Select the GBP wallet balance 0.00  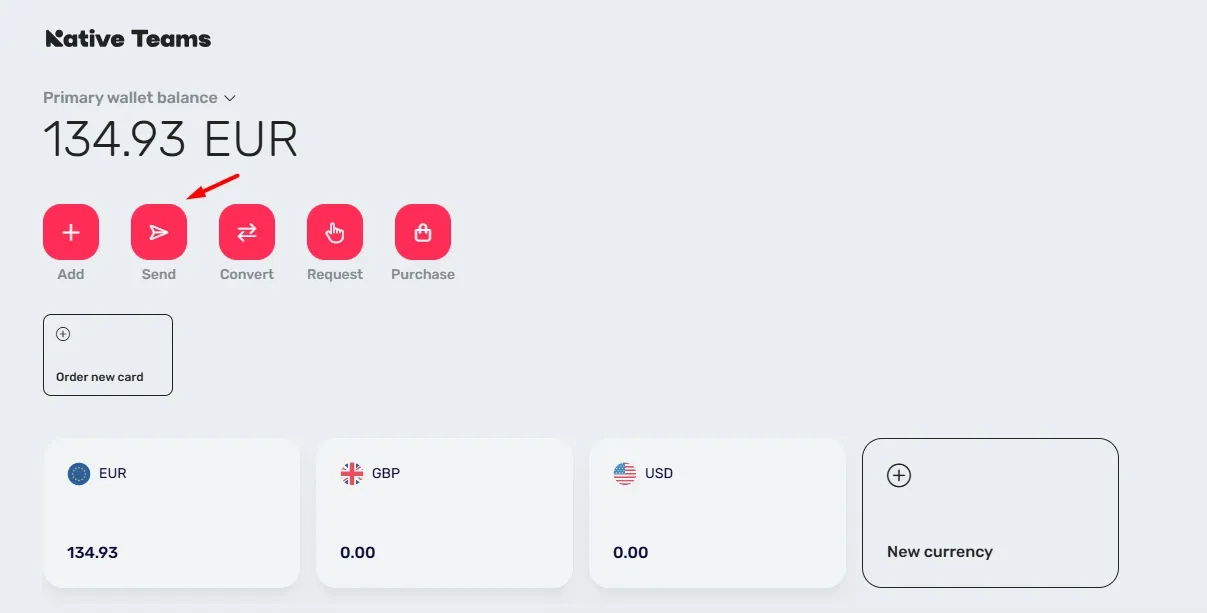pos(357,552)
